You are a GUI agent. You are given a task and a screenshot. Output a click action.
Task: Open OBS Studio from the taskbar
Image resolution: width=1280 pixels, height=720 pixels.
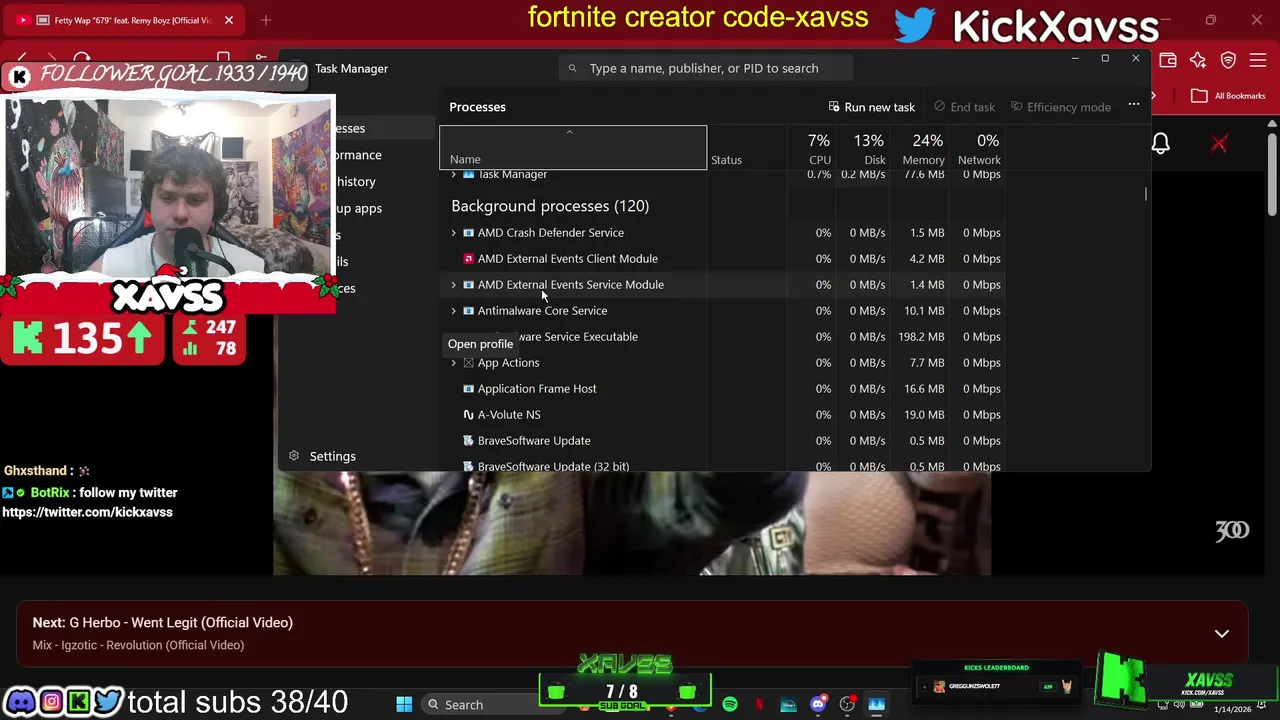pyautogui.click(x=847, y=705)
